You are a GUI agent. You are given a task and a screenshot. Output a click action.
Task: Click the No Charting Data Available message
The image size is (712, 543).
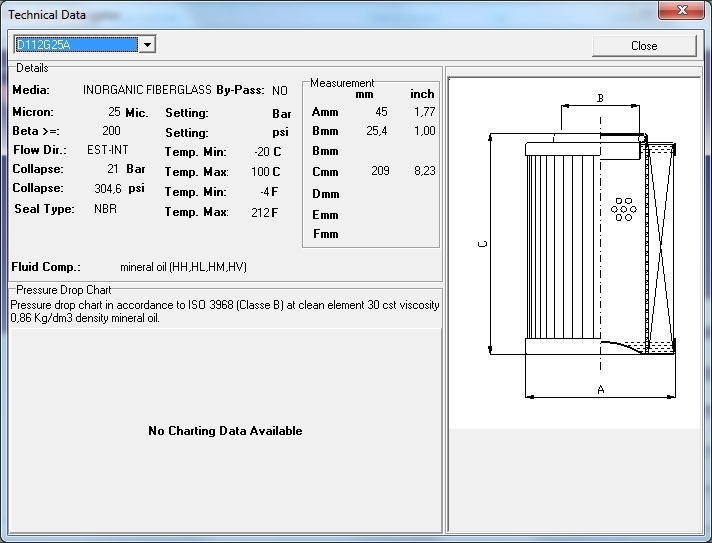point(225,431)
